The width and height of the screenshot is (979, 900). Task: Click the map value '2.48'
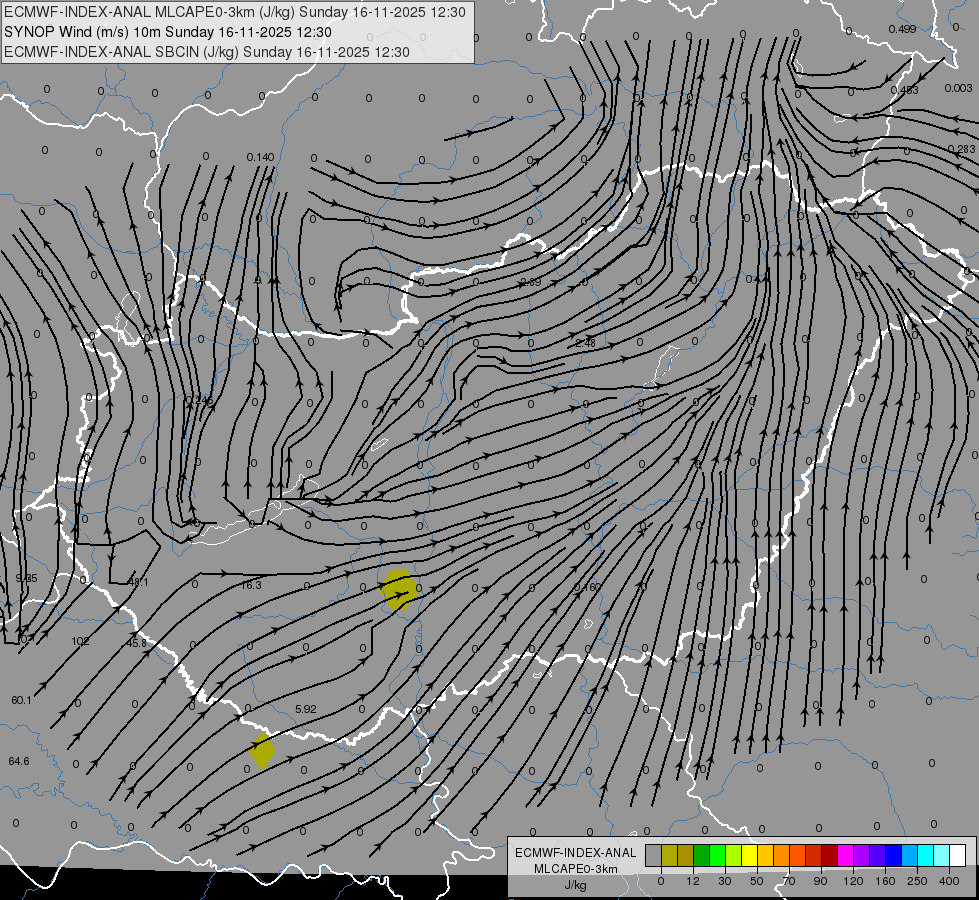point(586,343)
